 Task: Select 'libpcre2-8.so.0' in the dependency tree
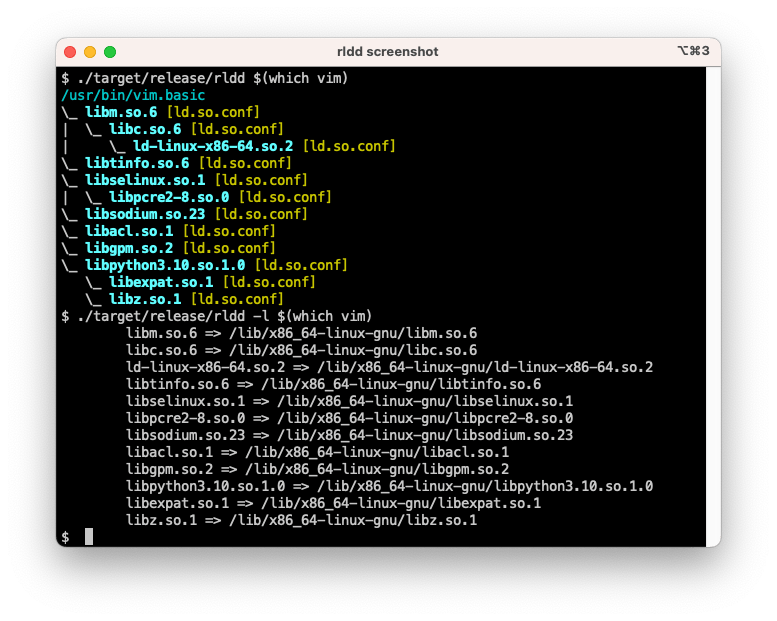click(x=169, y=197)
